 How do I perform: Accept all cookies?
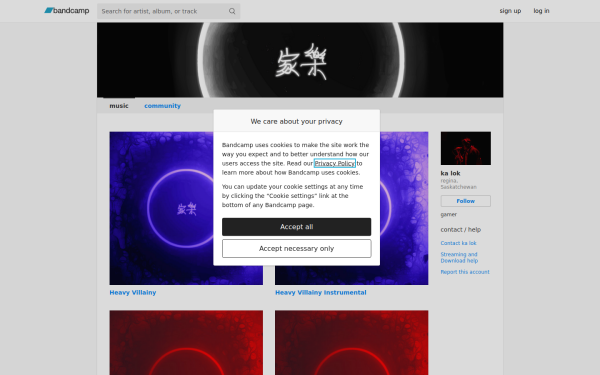[297, 227]
